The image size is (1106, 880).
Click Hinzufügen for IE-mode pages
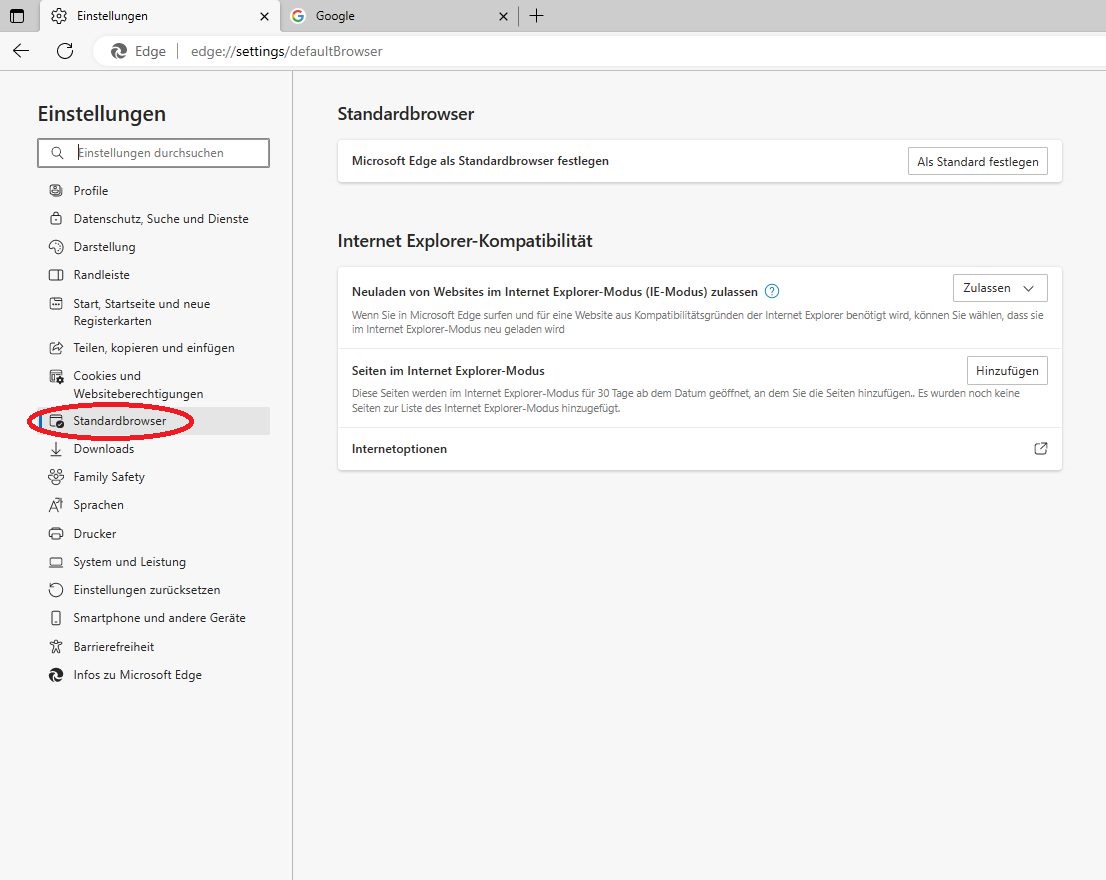1007,371
